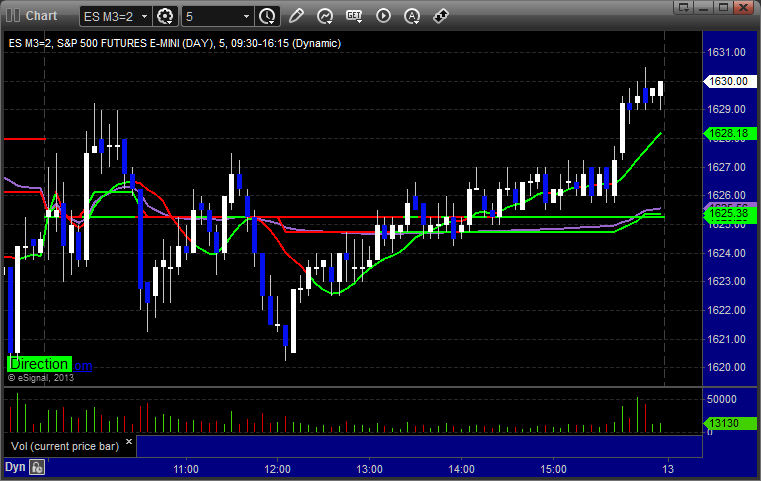This screenshot has height=481, width=761.
Task: Click the green Direction label on chart
Action: (x=39, y=364)
